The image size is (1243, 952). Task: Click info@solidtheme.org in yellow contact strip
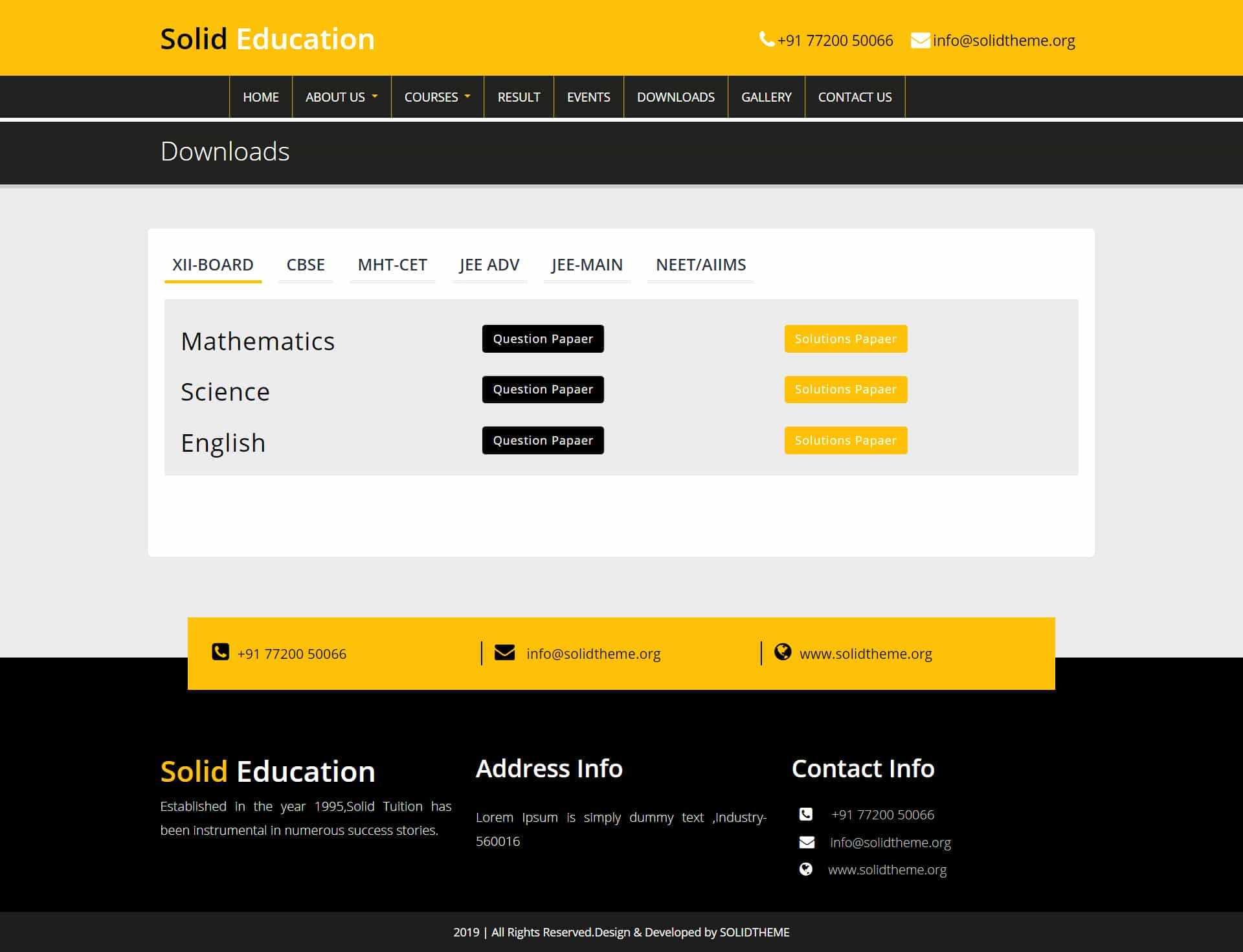pyautogui.click(x=594, y=654)
